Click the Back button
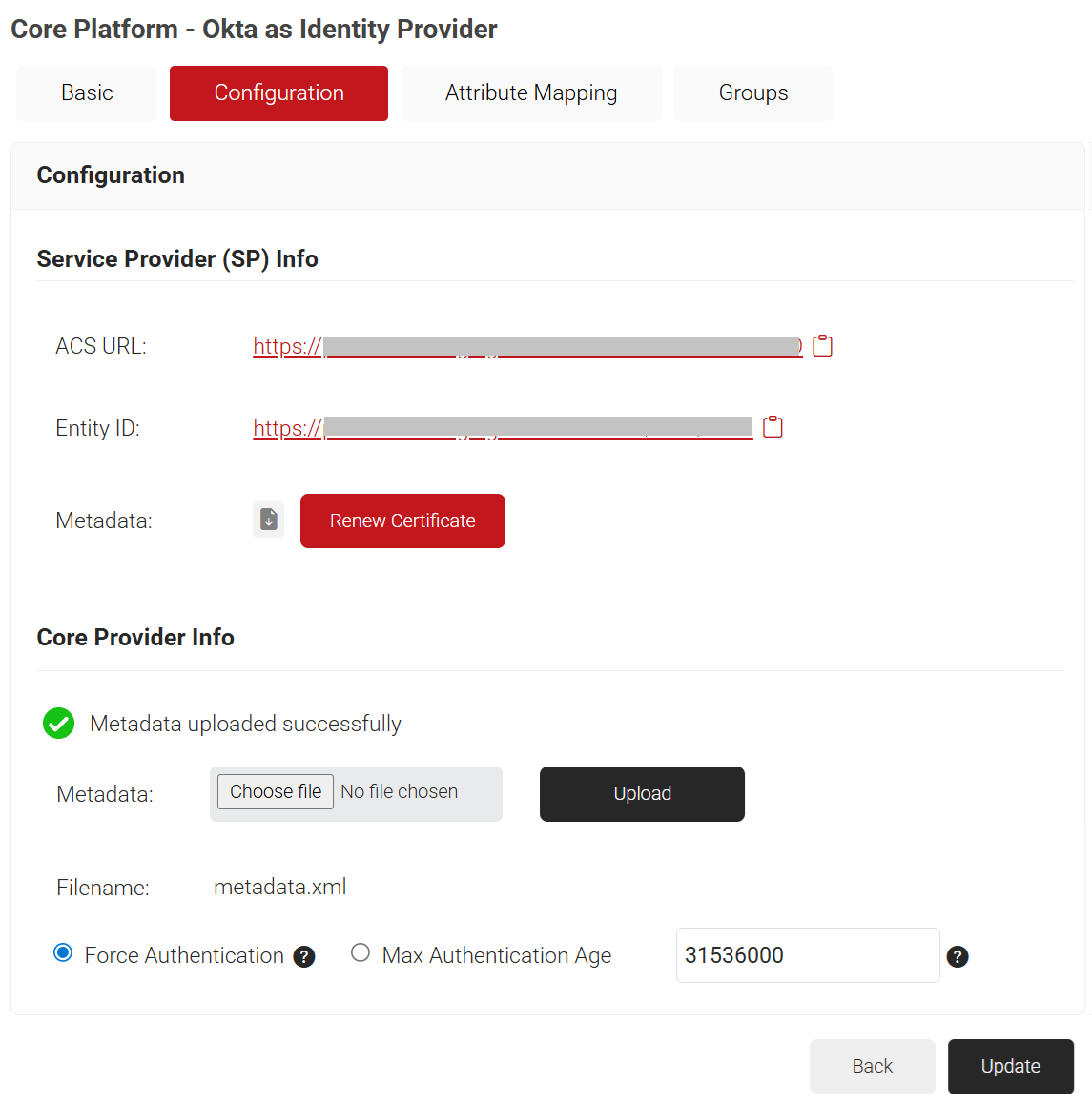1092x1104 pixels. click(872, 1066)
